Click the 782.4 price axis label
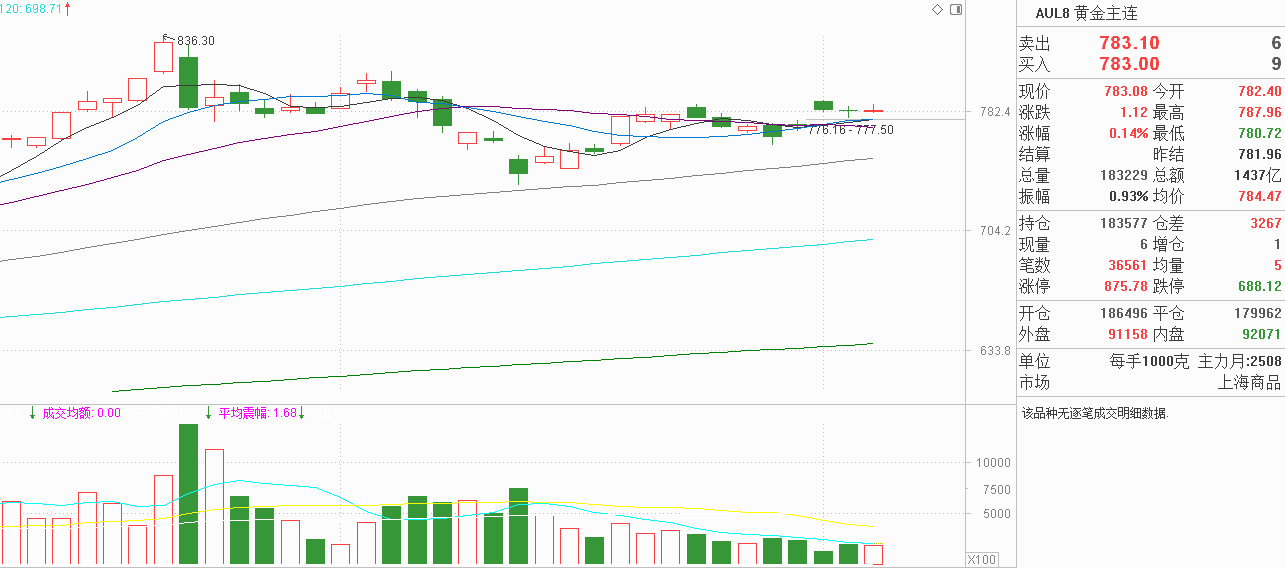The image size is (1285, 568). point(994,112)
